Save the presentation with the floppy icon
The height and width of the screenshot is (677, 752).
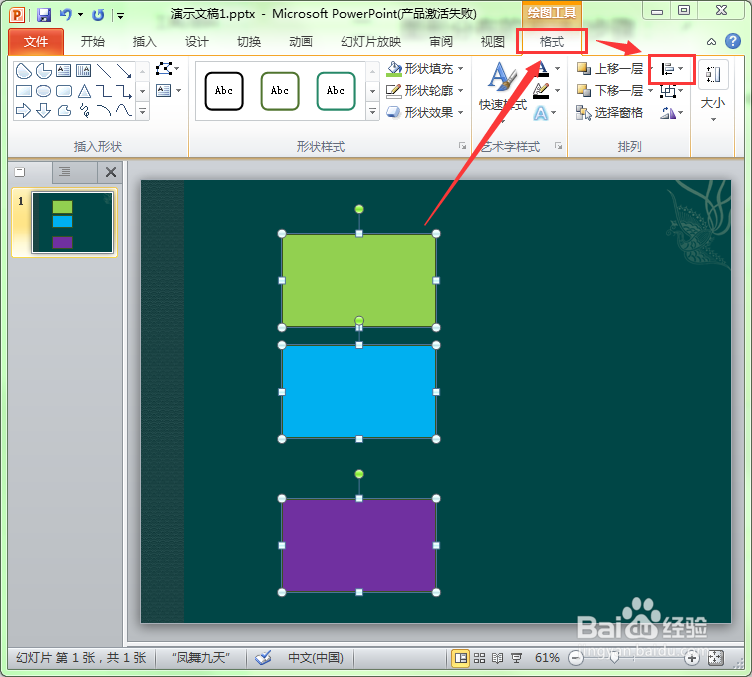click(x=44, y=14)
